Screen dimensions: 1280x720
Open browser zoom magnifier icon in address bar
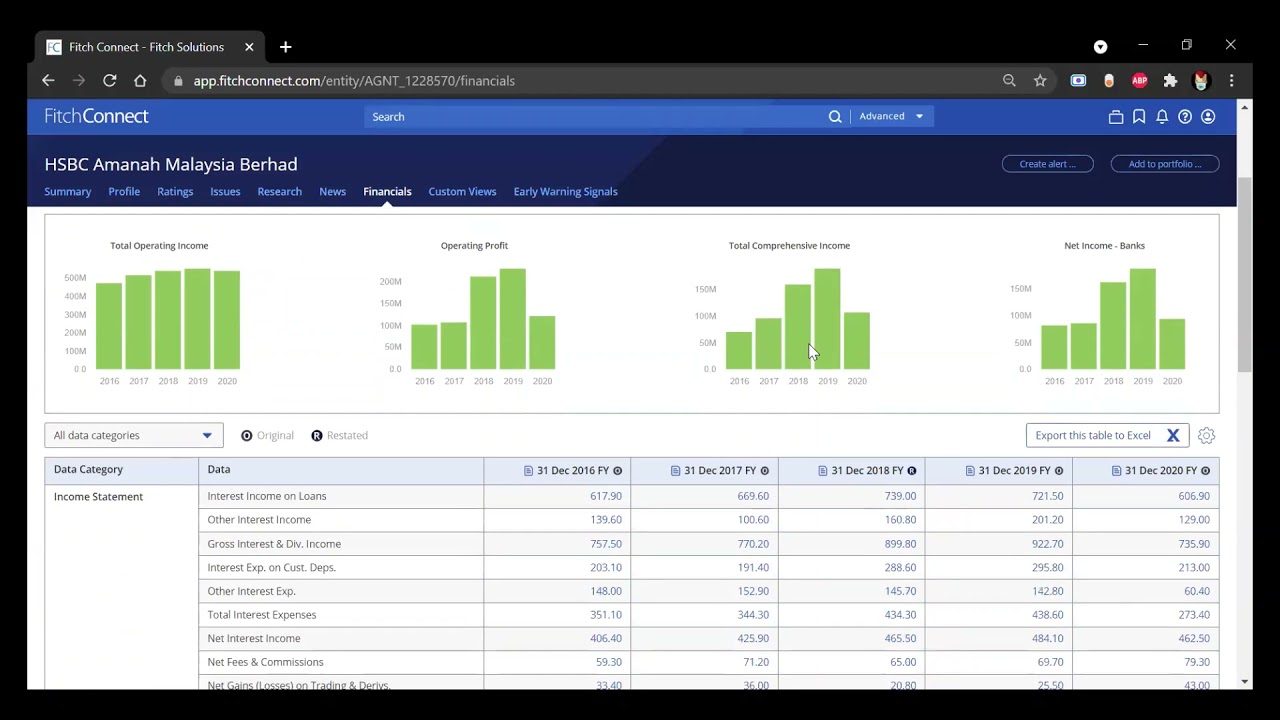pyautogui.click(x=1009, y=80)
